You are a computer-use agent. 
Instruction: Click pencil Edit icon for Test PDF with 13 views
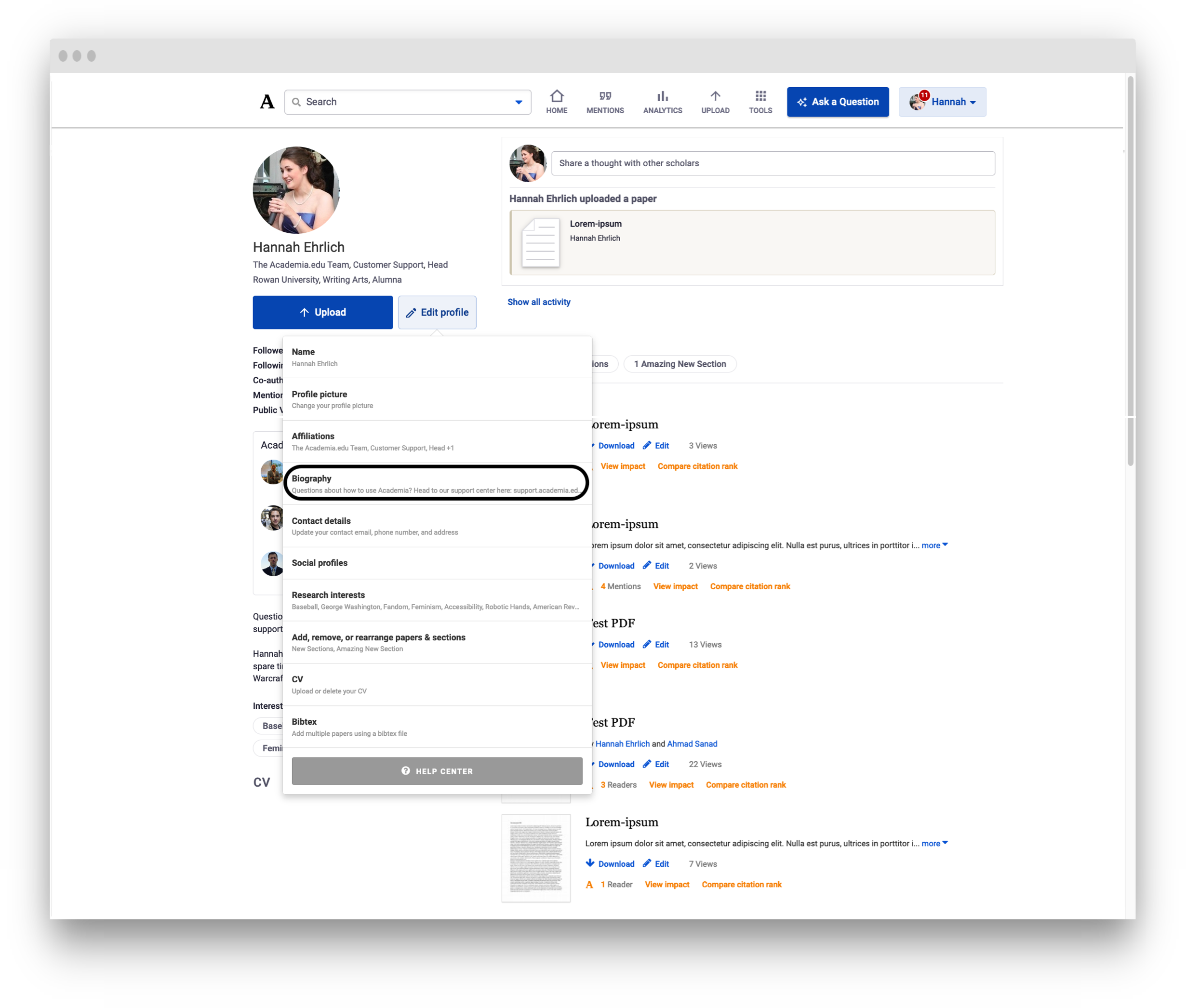pos(647,645)
